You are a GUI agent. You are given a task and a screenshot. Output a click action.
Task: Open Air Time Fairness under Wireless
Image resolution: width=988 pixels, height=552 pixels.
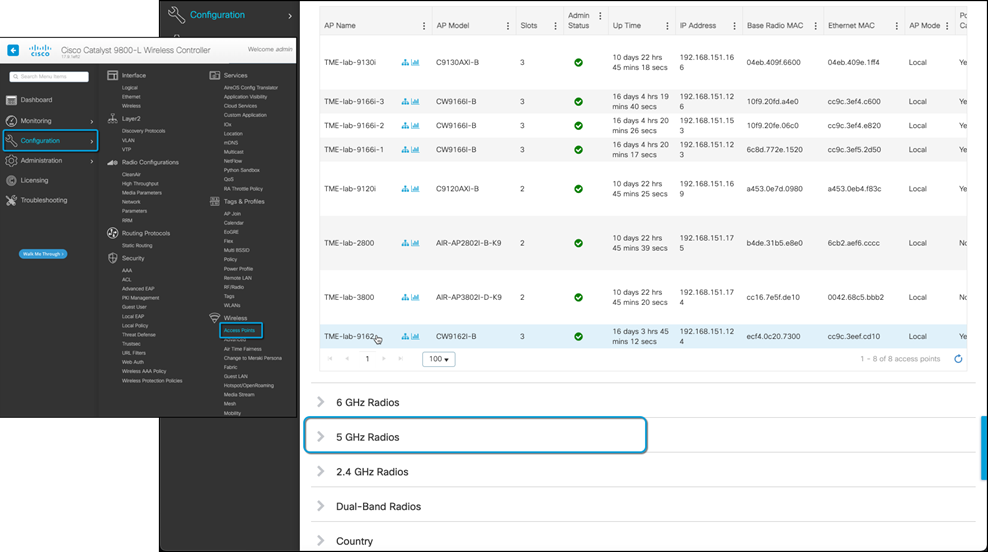click(243, 349)
